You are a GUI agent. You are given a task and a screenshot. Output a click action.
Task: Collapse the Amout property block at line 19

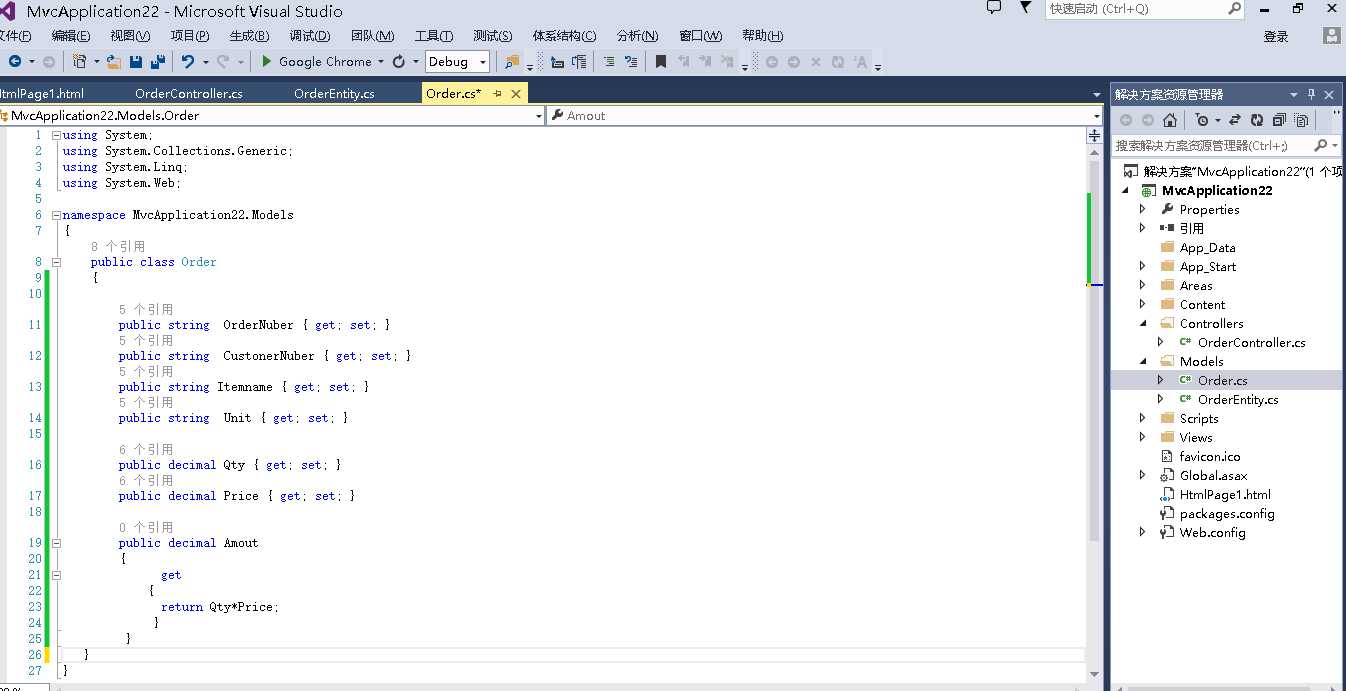56,543
